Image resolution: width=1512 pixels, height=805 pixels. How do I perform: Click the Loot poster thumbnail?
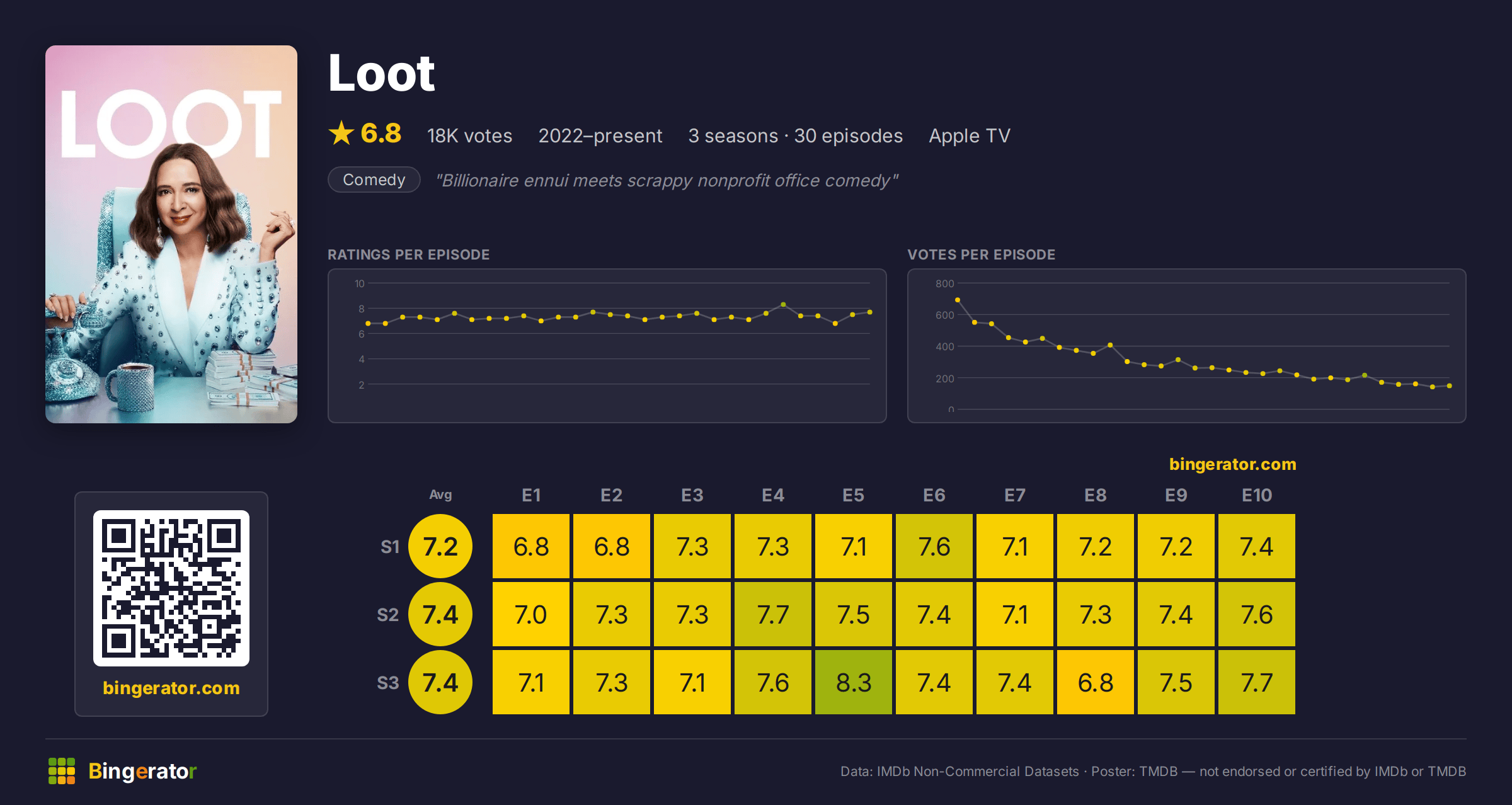tap(171, 234)
